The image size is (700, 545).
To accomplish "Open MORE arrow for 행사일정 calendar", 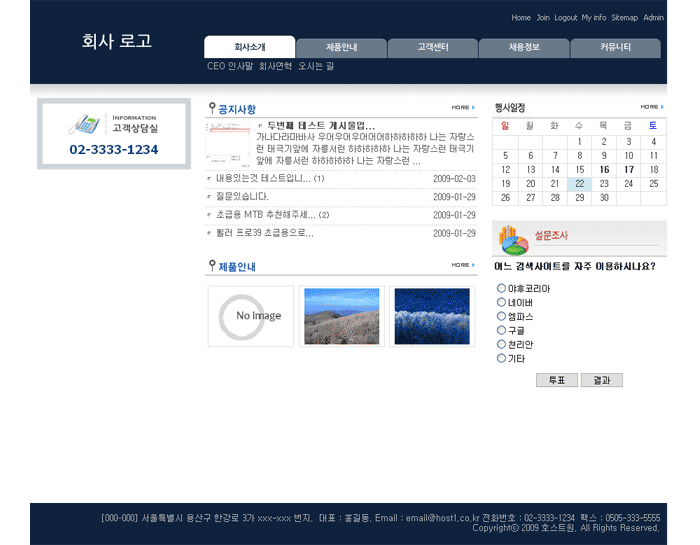I will click(x=652, y=107).
